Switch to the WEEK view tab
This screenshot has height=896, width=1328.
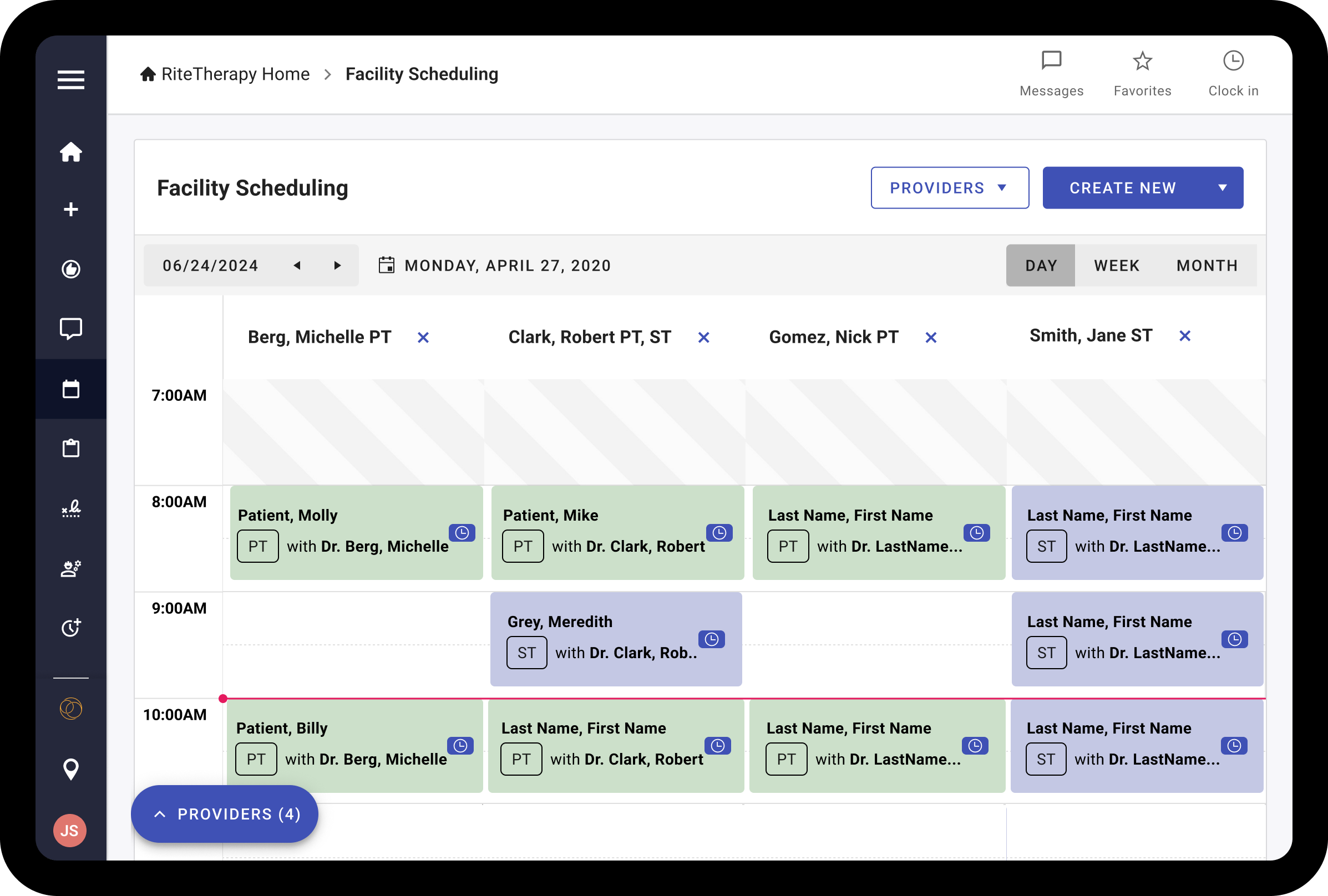pyautogui.click(x=1117, y=266)
